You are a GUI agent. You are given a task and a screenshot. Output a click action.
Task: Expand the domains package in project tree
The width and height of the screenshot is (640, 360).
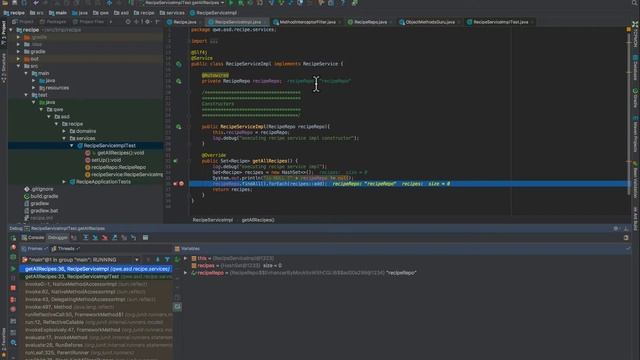pos(64,131)
